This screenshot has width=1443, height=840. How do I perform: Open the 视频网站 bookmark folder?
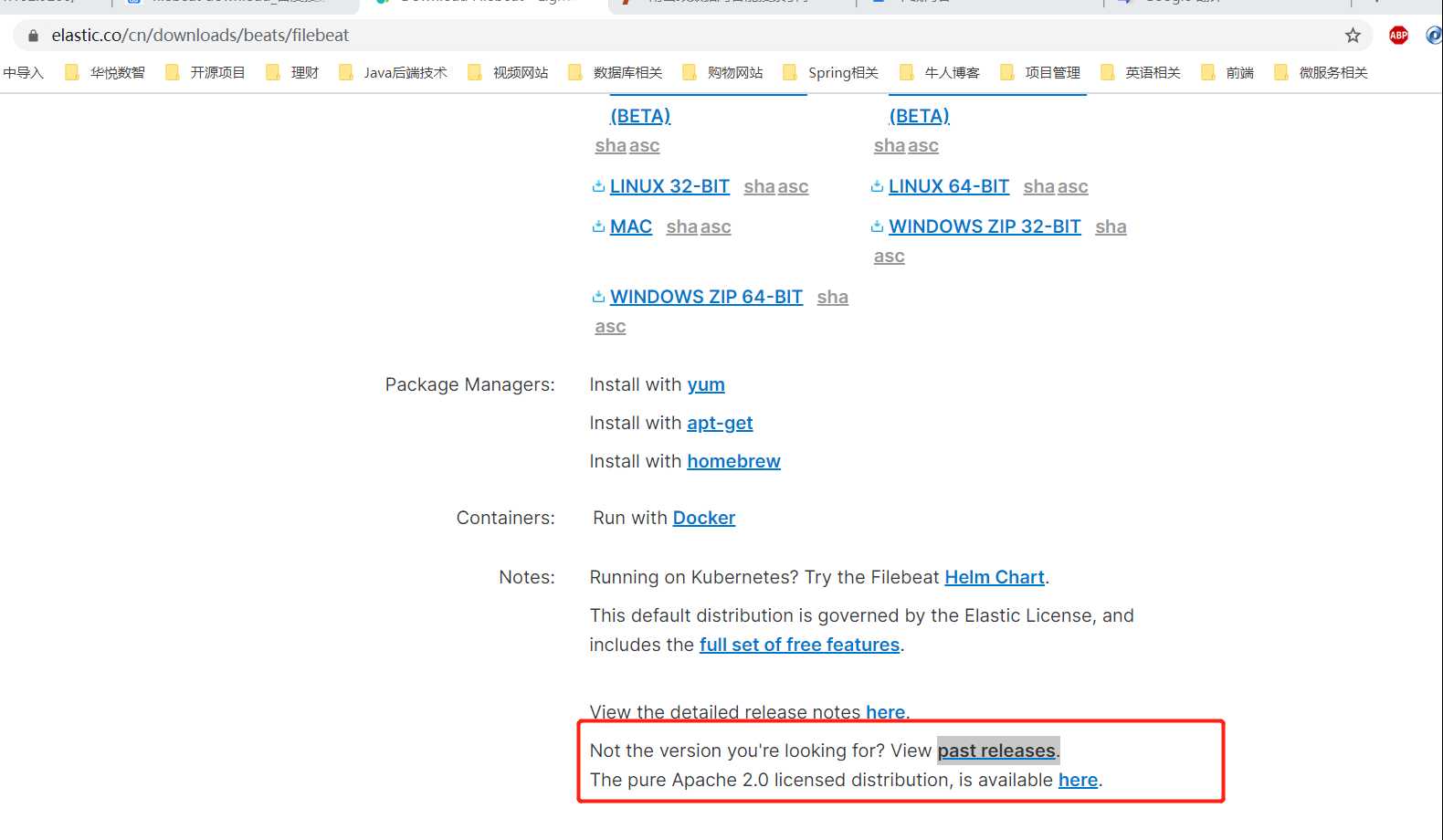click(x=508, y=72)
